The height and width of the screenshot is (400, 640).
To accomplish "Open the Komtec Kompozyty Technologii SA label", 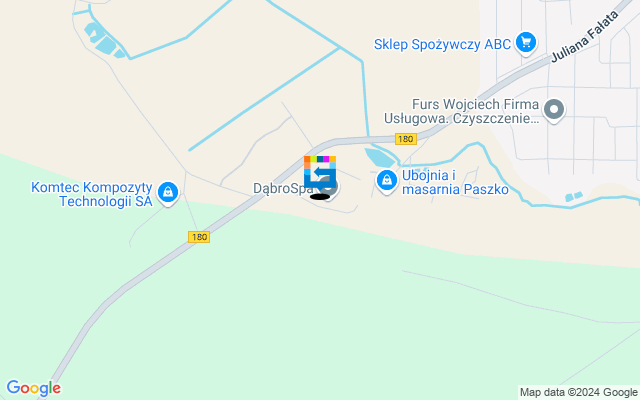I will [92, 194].
